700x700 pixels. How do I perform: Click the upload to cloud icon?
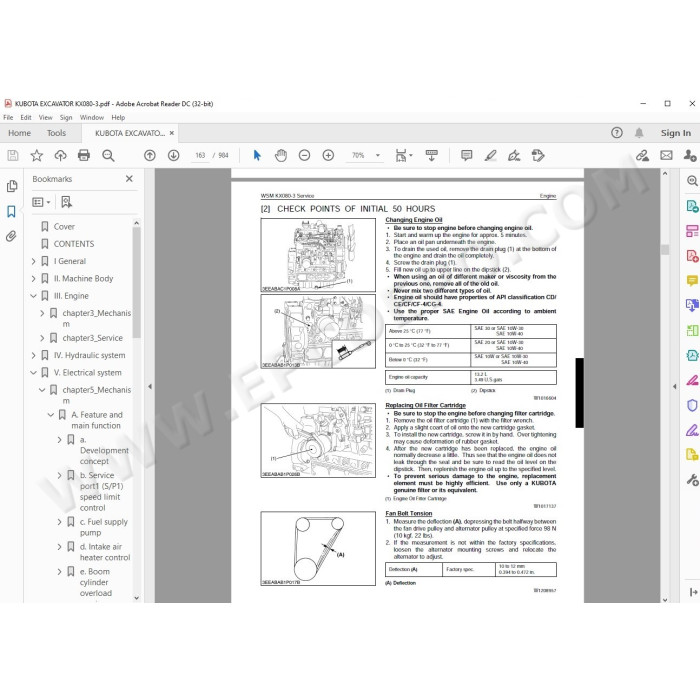point(60,155)
